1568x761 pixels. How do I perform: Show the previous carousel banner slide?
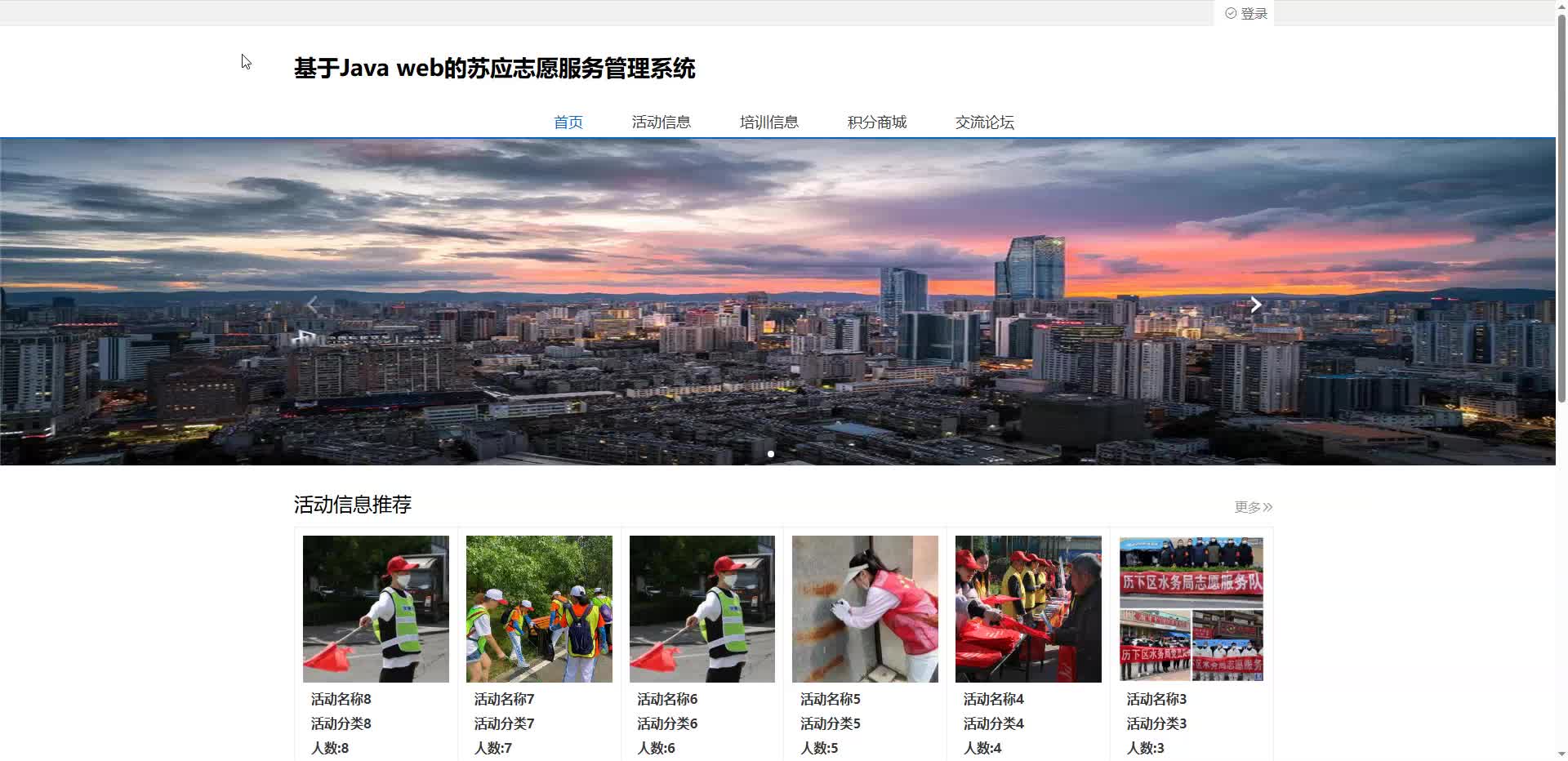tap(312, 305)
